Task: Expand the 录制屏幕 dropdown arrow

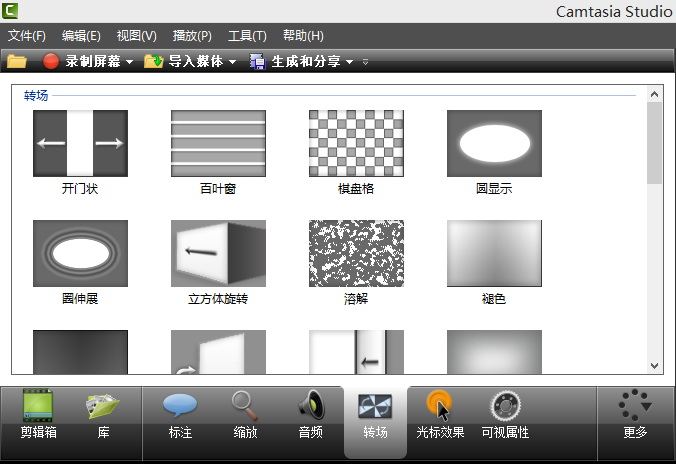Action: tap(130, 62)
